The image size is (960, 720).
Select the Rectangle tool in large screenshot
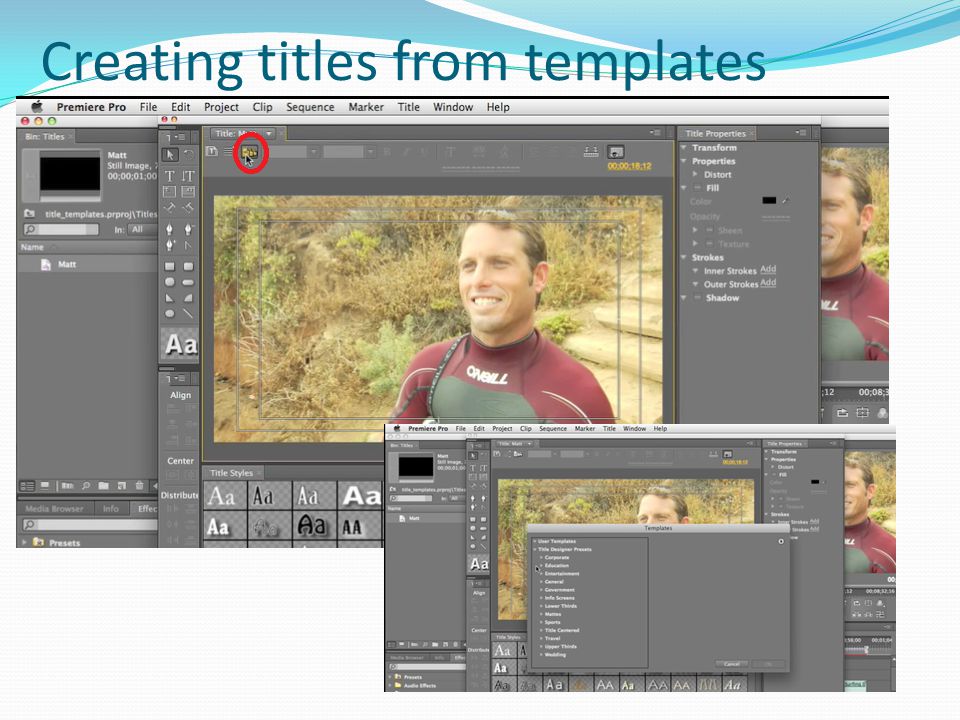click(170, 266)
